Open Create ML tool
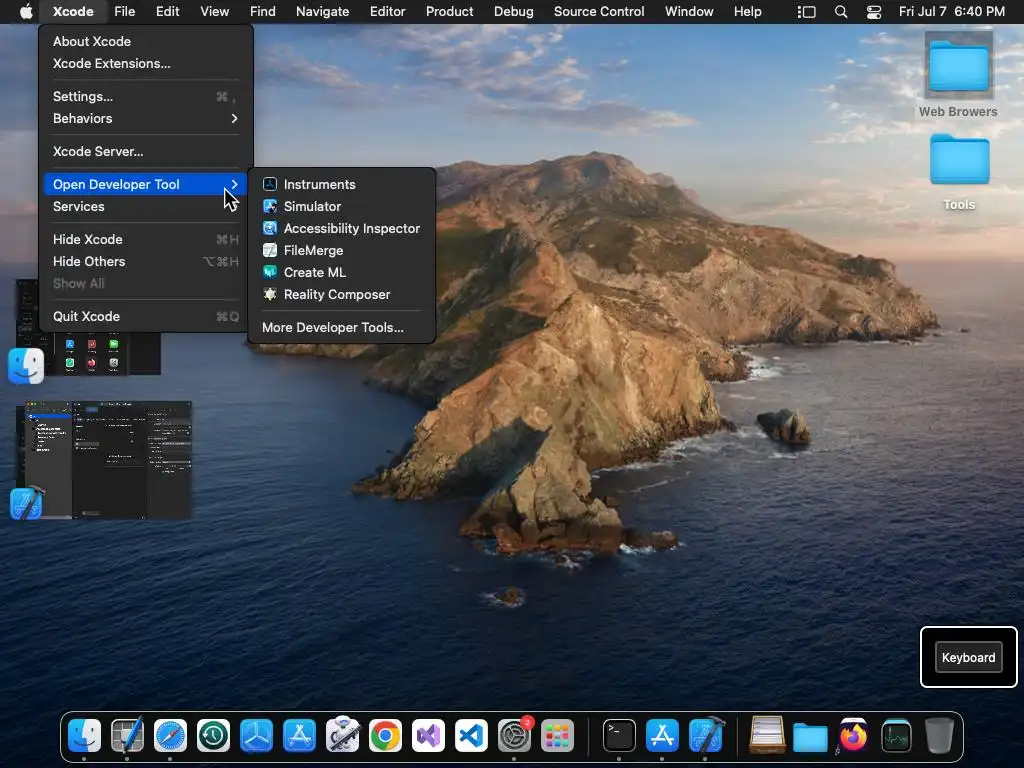1024x768 pixels. pyautogui.click(x=314, y=272)
